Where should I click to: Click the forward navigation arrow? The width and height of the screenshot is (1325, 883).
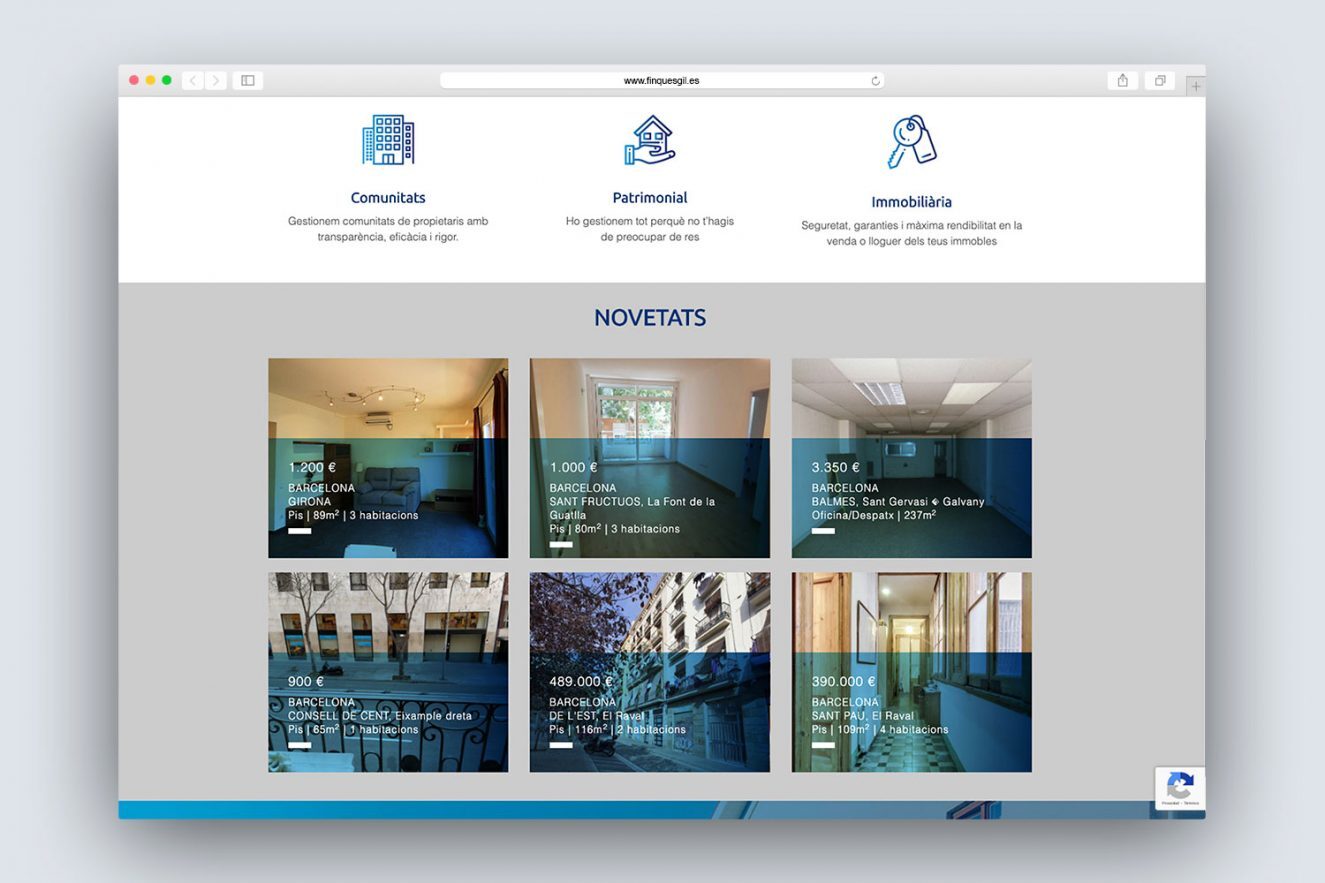tap(216, 80)
